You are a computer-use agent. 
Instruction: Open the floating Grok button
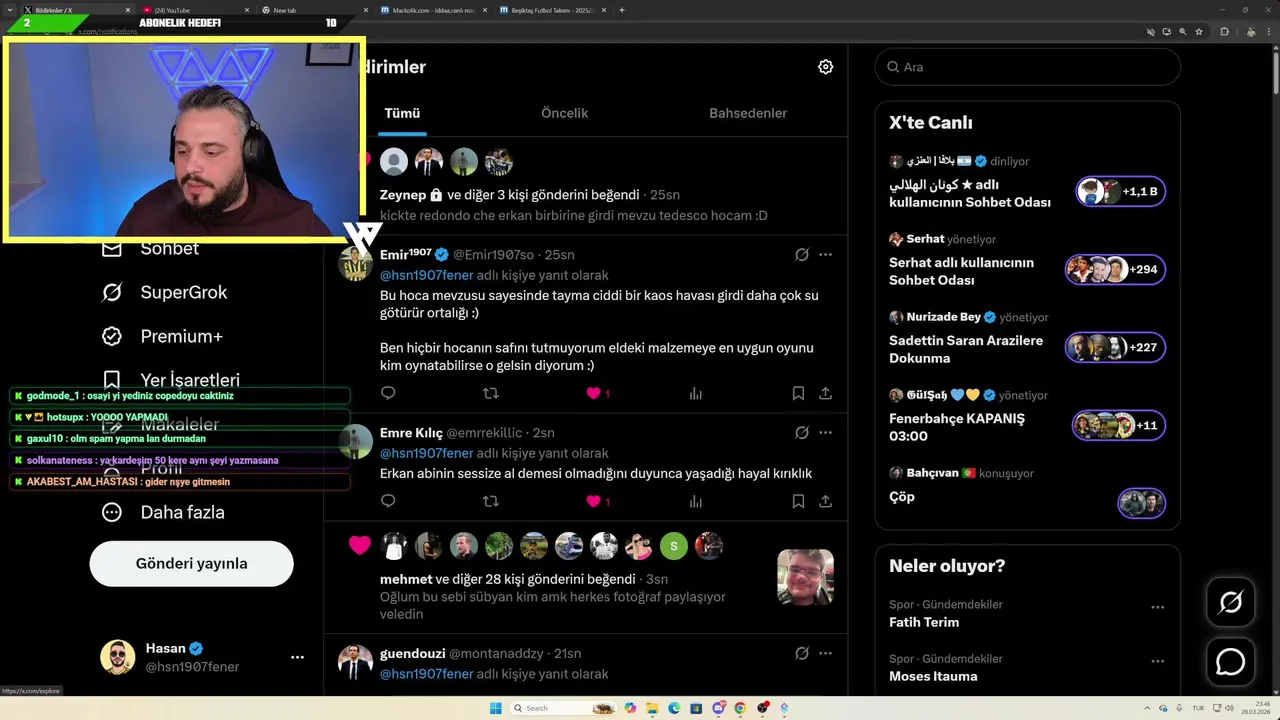[1230, 602]
